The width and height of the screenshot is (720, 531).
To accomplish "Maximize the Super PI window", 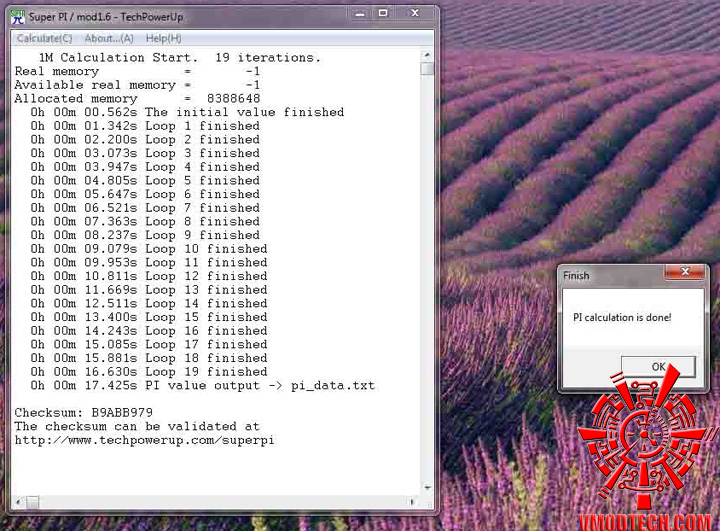I will (x=383, y=14).
